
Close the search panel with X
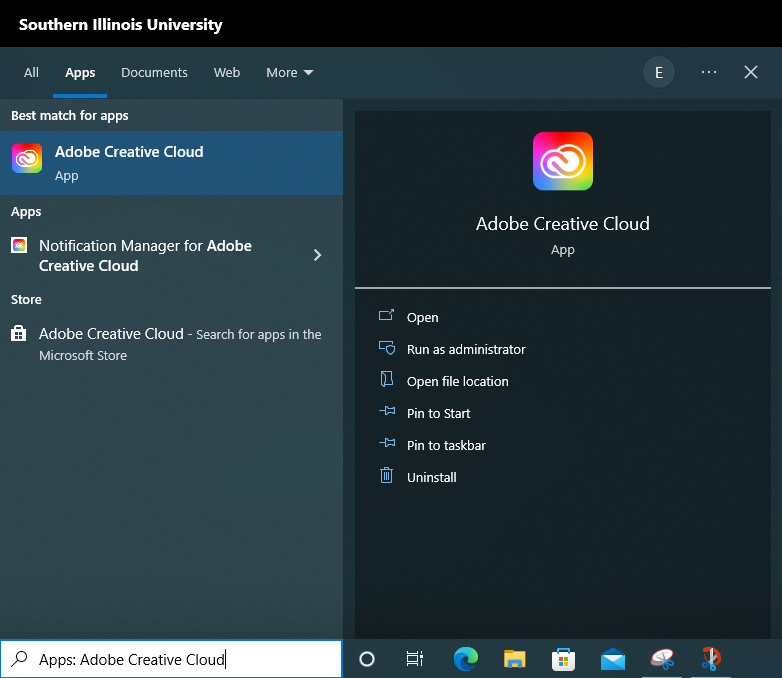751,72
